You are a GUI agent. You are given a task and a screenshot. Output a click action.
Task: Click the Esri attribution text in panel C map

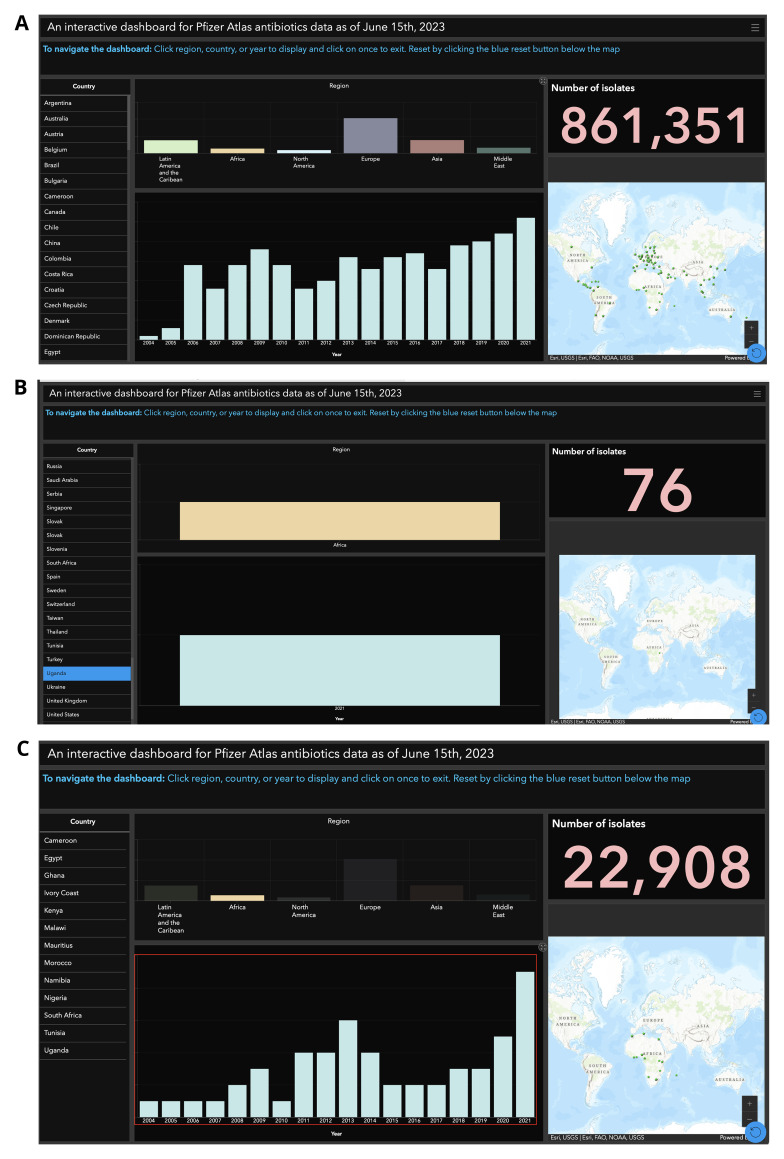point(597,1138)
